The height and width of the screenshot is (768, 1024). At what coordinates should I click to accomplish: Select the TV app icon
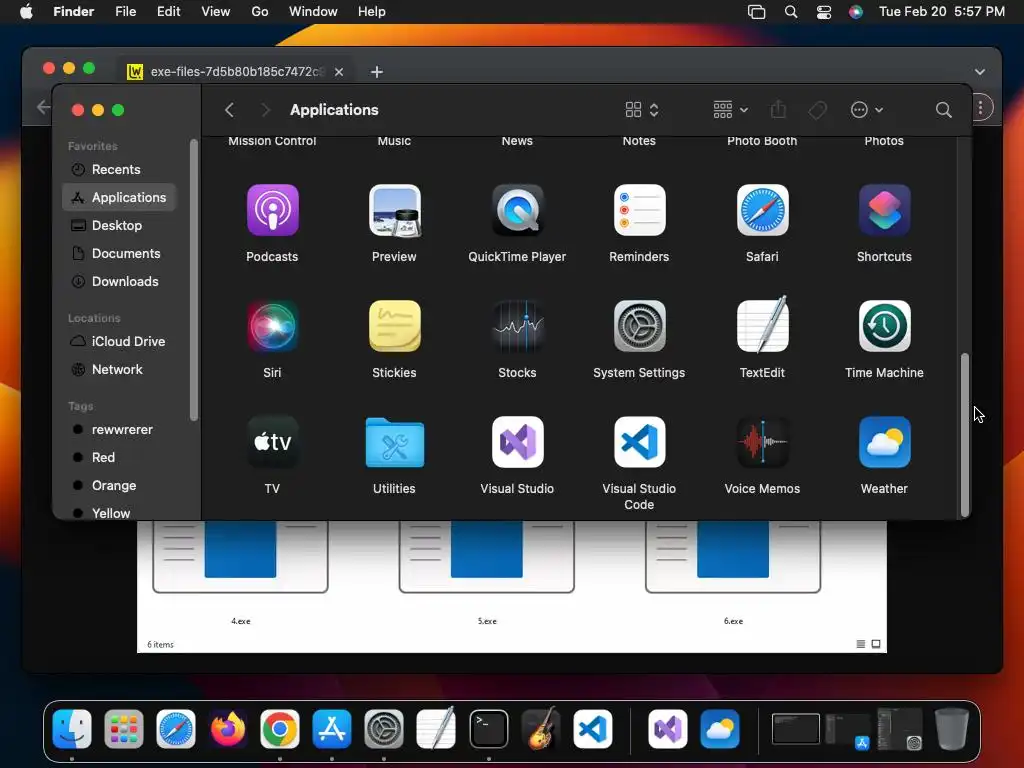(272, 442)
